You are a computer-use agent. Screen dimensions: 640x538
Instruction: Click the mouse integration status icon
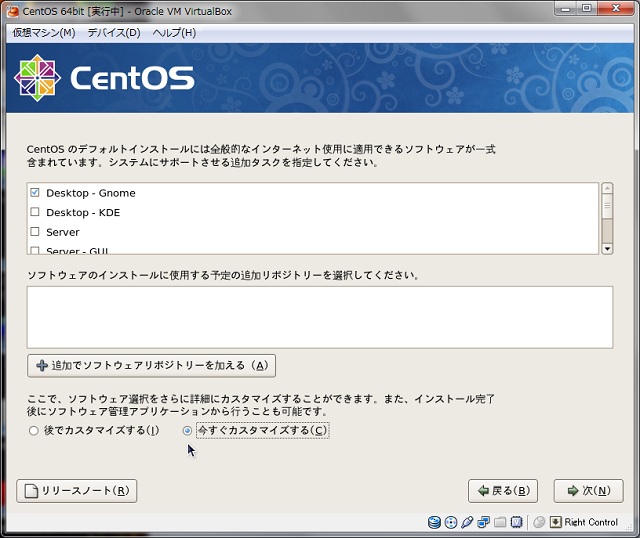tap(539, 522)
